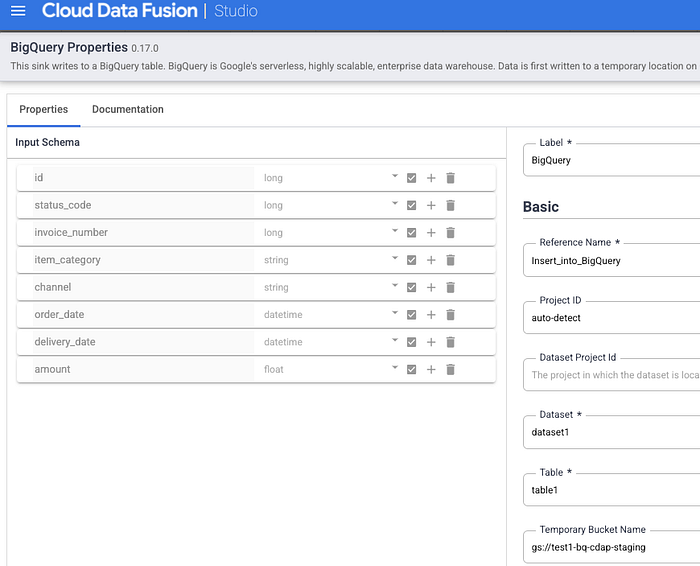
Task: Click the Dataset Project Id field
Action: [612, 375]
